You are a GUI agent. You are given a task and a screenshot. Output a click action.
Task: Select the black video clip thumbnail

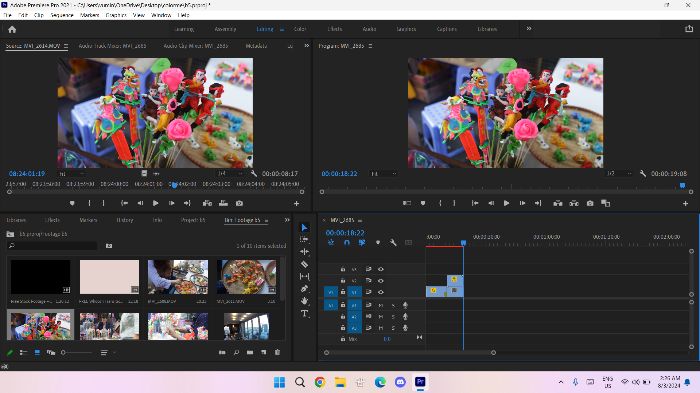point(40,277)
